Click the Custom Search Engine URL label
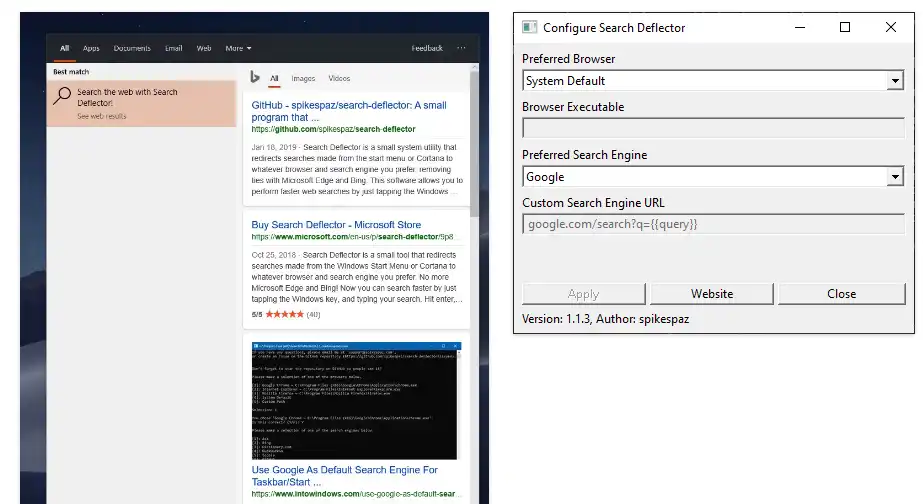The image size is (923, 504). coord(593,203)
